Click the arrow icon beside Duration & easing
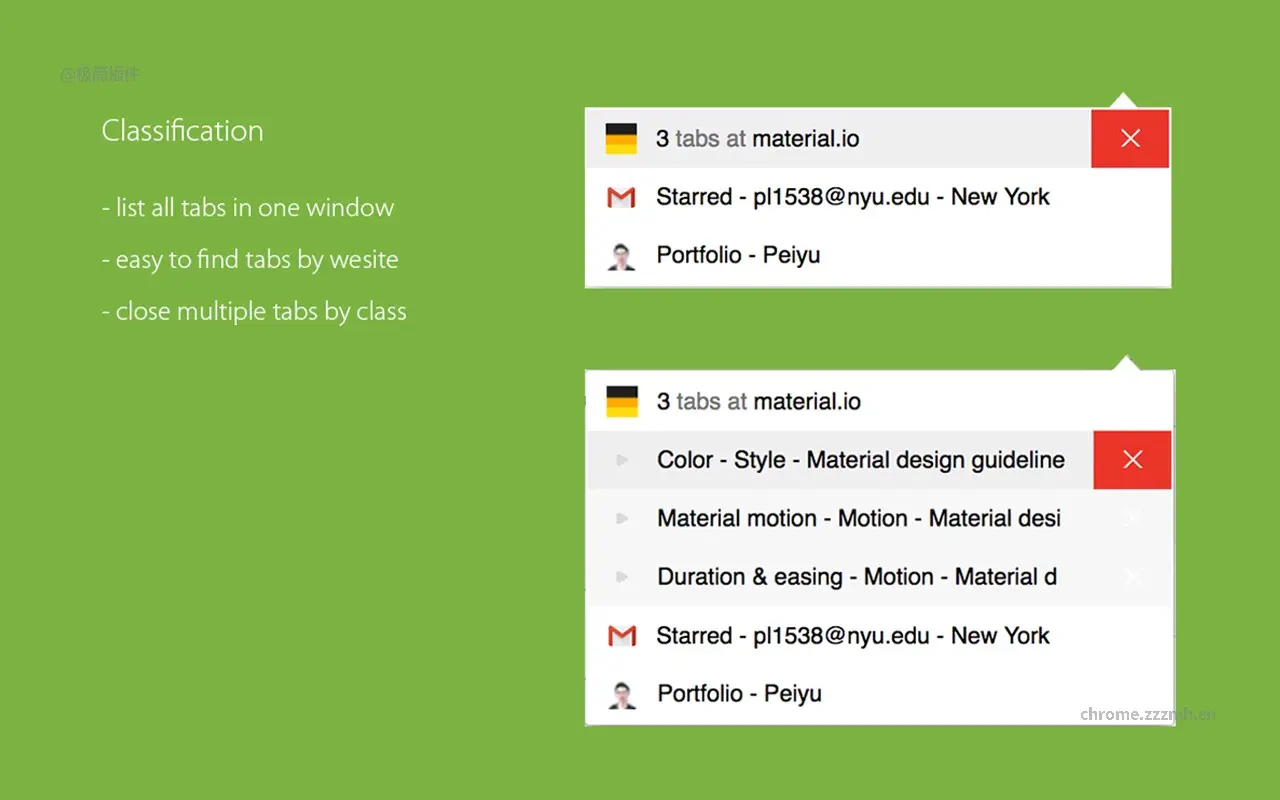This screenshot has height=800, width=1280. 622,577
